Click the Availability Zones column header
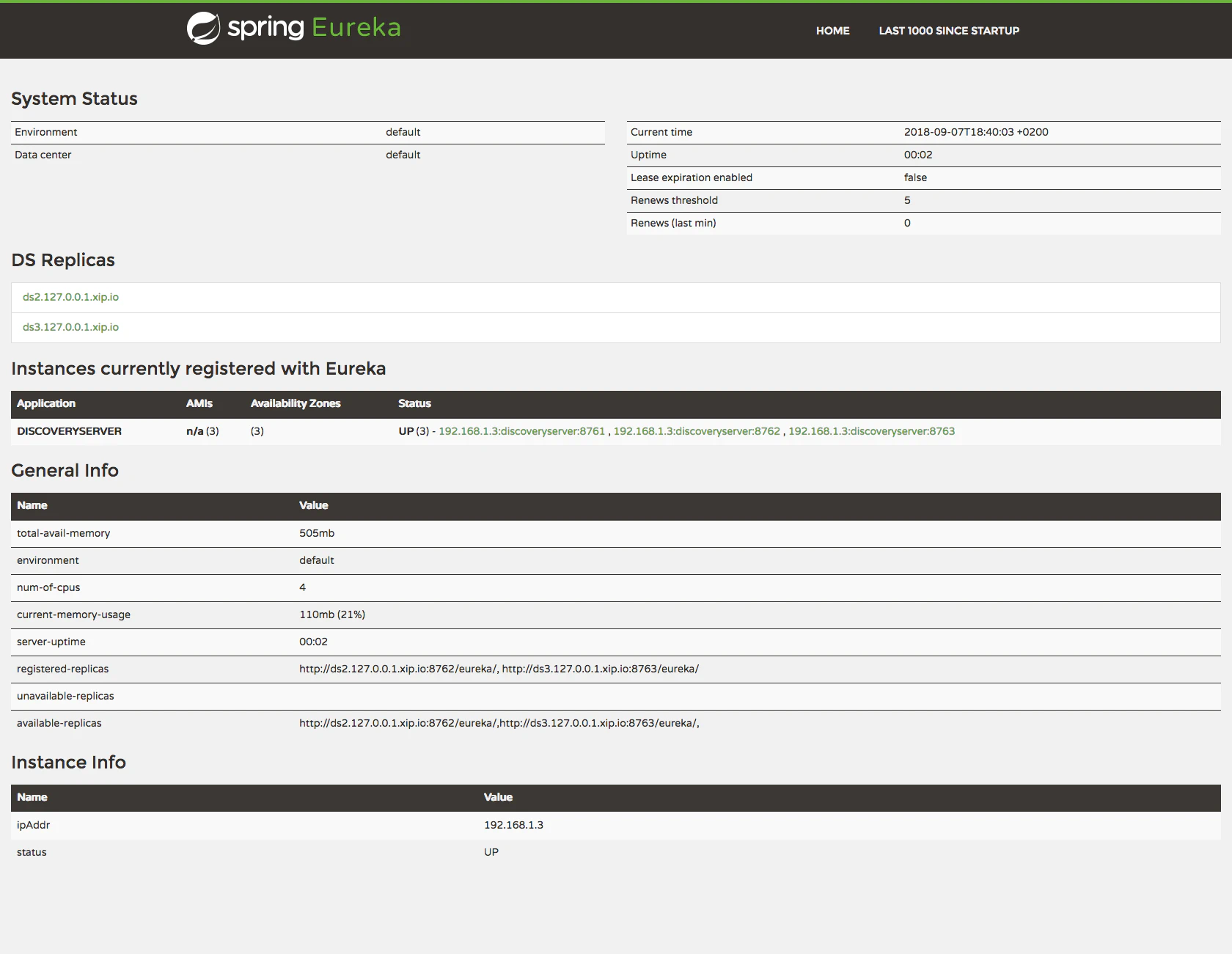Viewport: 1232px width, 954px height. (x=296, y=403)
